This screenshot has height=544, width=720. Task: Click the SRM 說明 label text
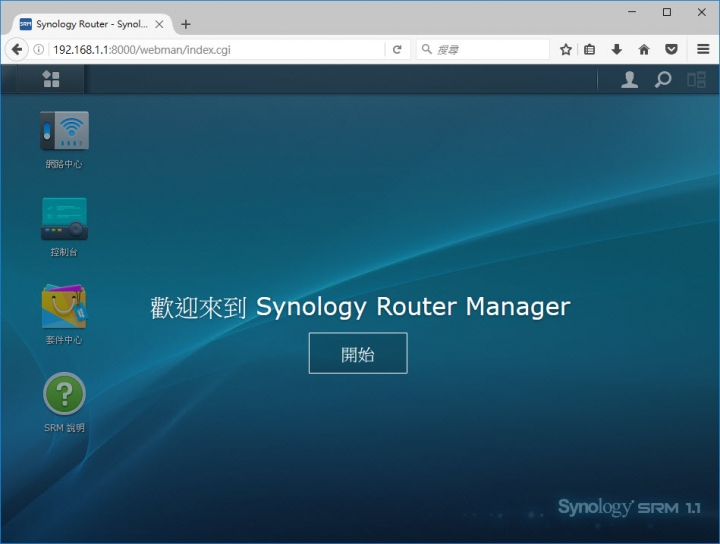[64, 428]
